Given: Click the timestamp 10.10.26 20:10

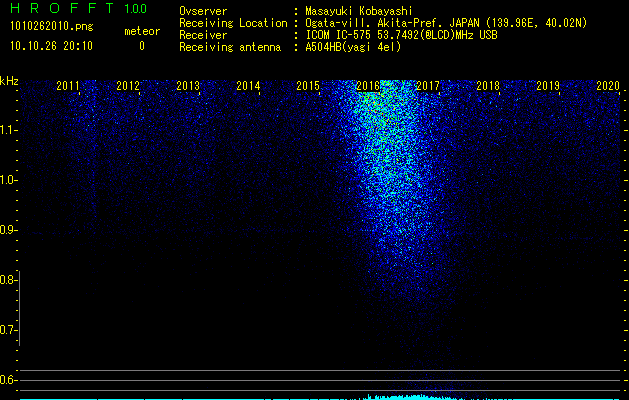Looking at the screenshot, I should click(x=51, y=46).
